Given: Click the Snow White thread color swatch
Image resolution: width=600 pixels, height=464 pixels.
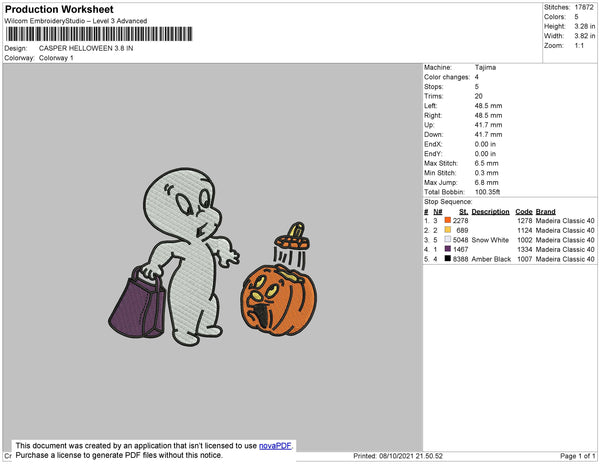Looking at the screenshot, I should (448, 239).
